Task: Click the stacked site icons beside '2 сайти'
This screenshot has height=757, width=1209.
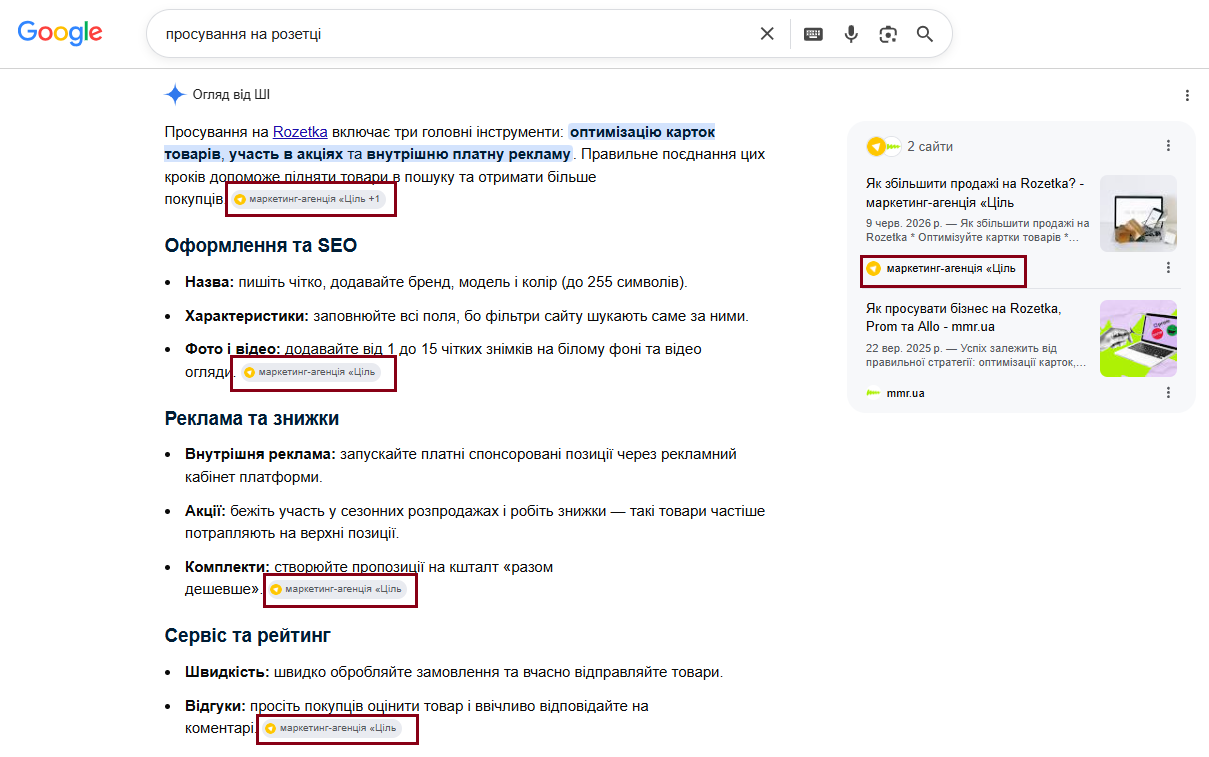Action: pyautogui.click(x=883, y=146)
